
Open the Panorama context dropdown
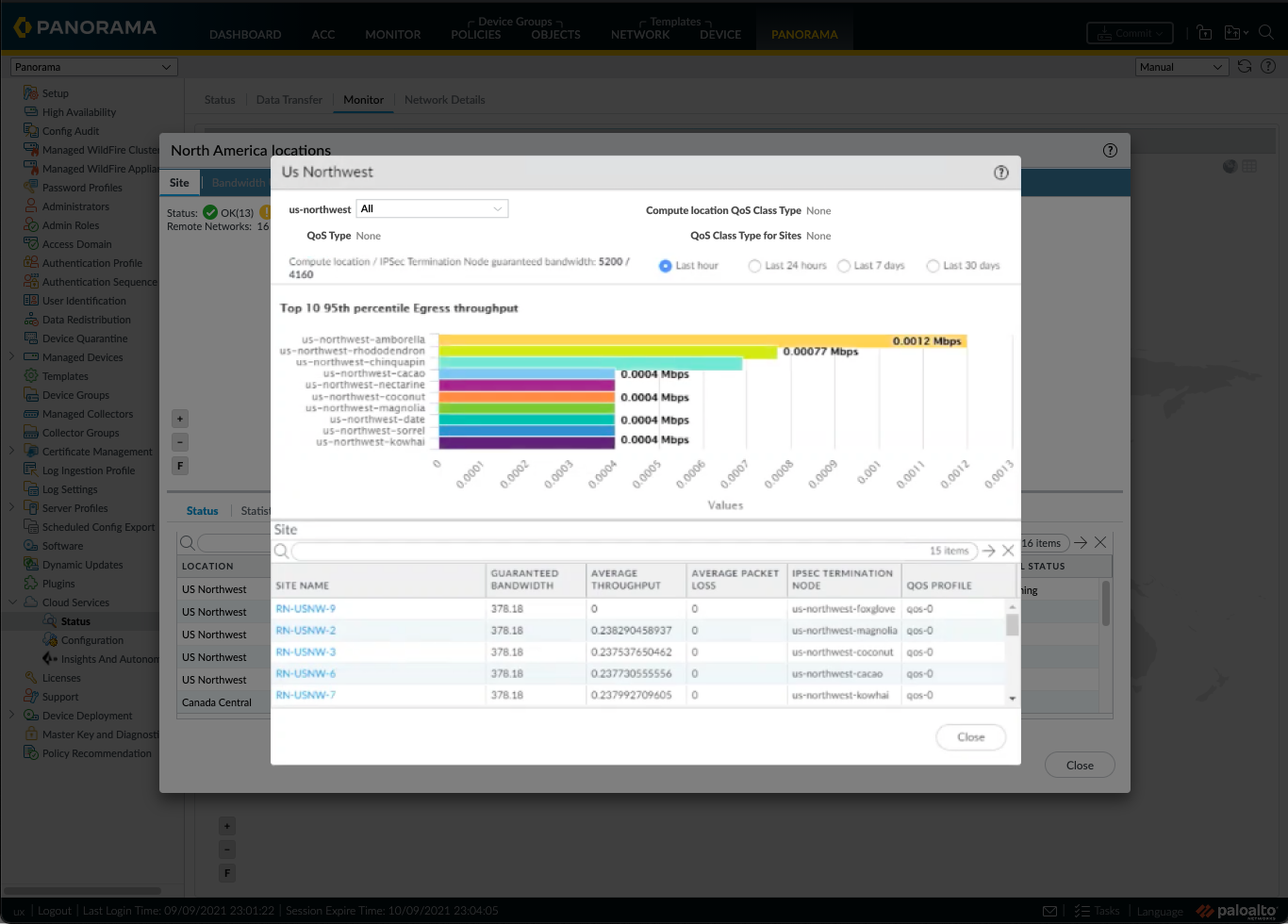point(93,67)
